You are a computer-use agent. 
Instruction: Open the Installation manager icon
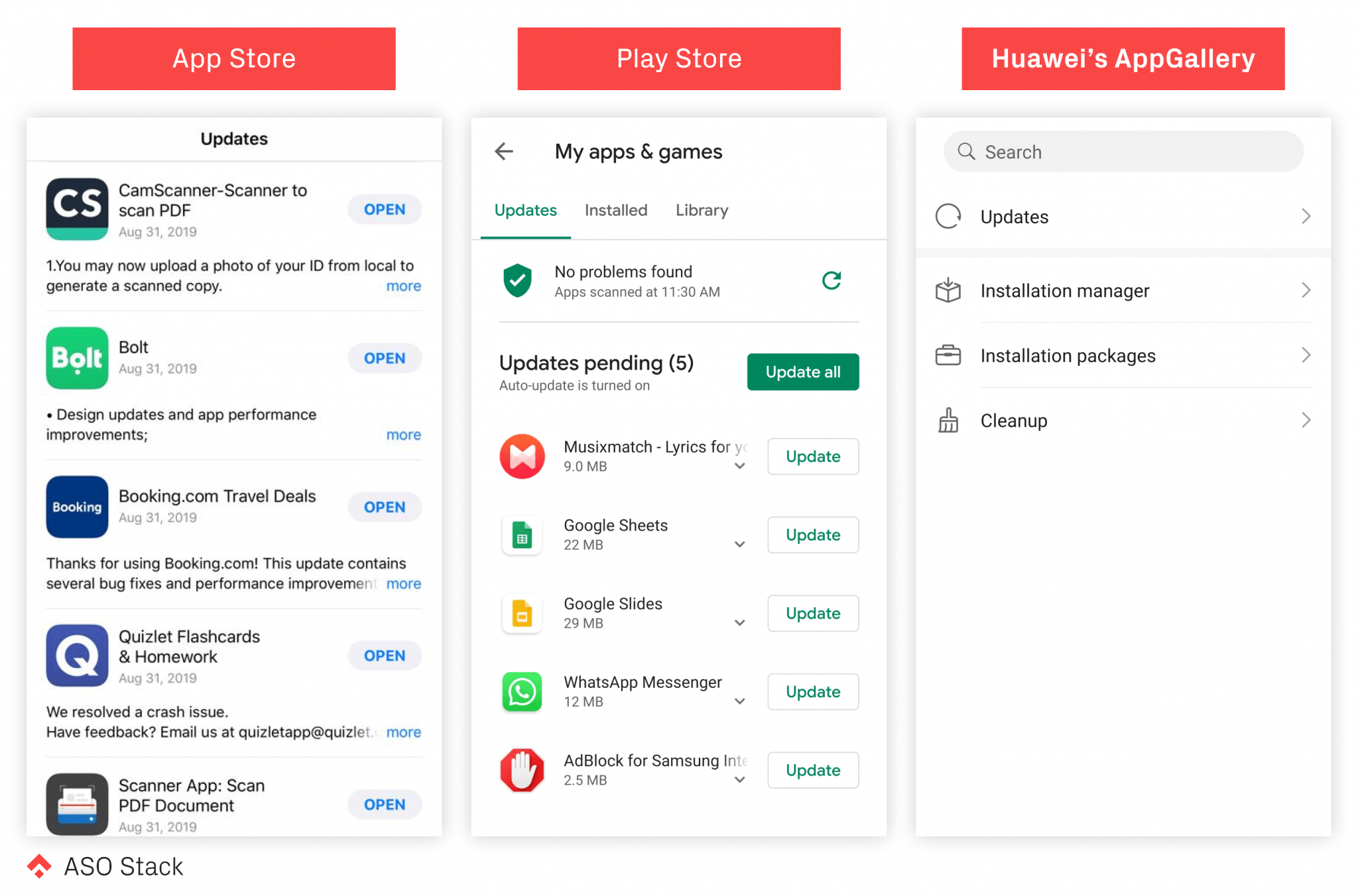coord(948,290)
